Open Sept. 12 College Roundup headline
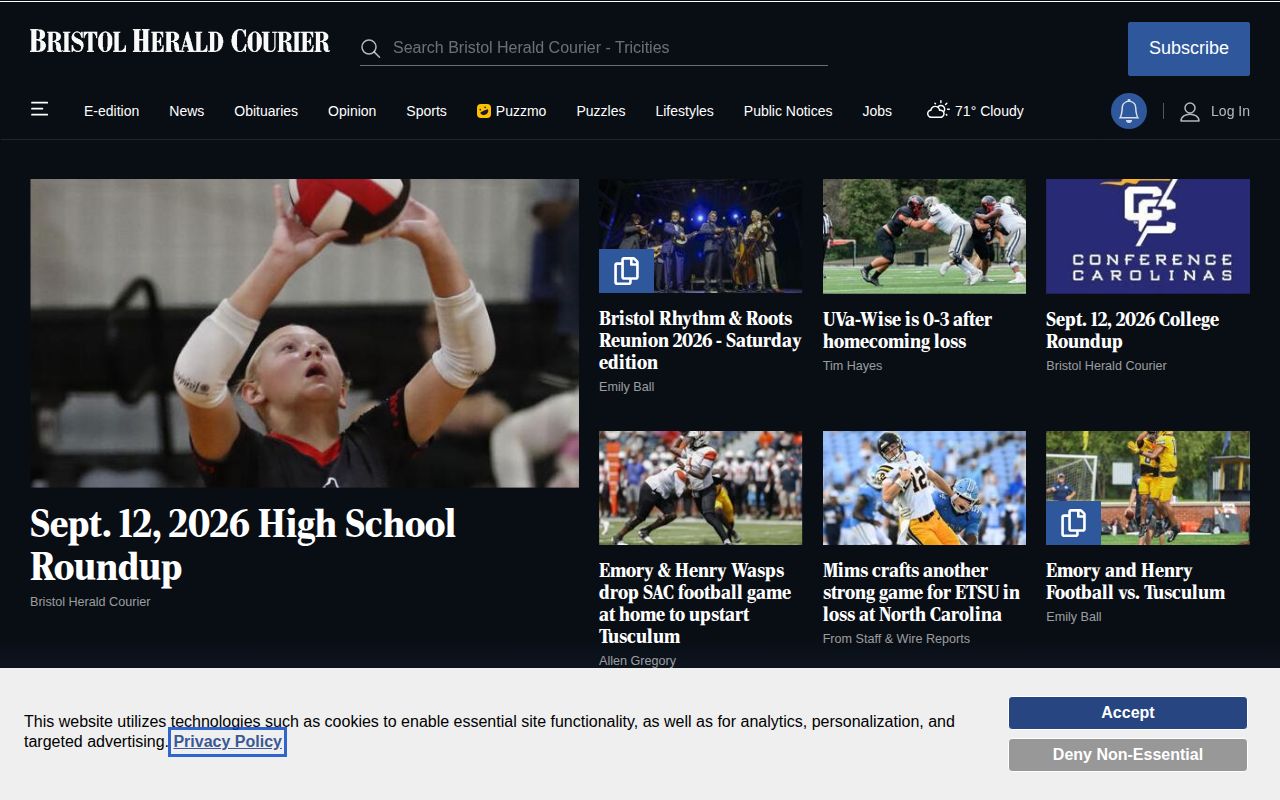This screenshot has width=1280, height=800. [1132, 330]
